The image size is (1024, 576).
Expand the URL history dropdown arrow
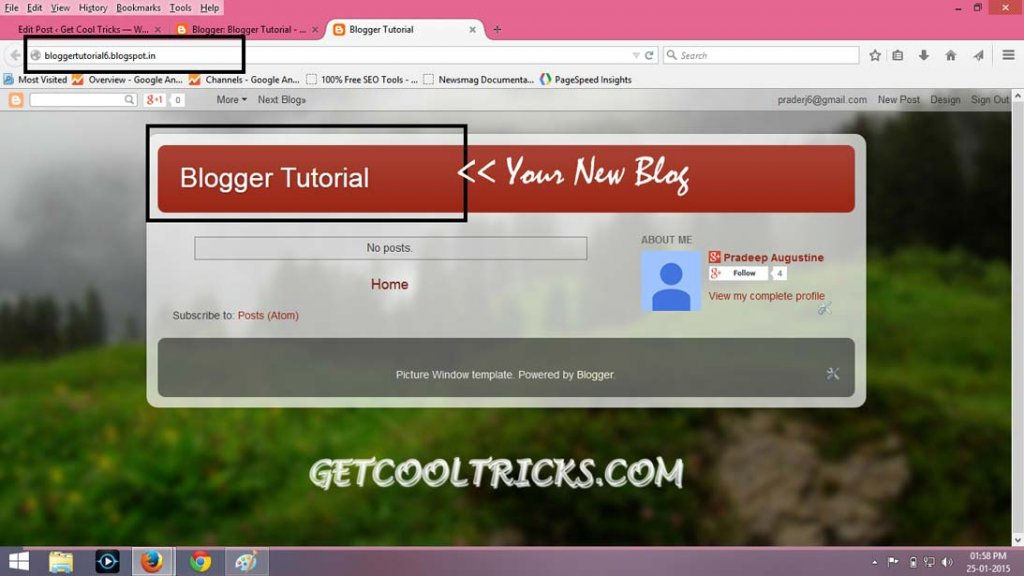(x=635, y=56)
